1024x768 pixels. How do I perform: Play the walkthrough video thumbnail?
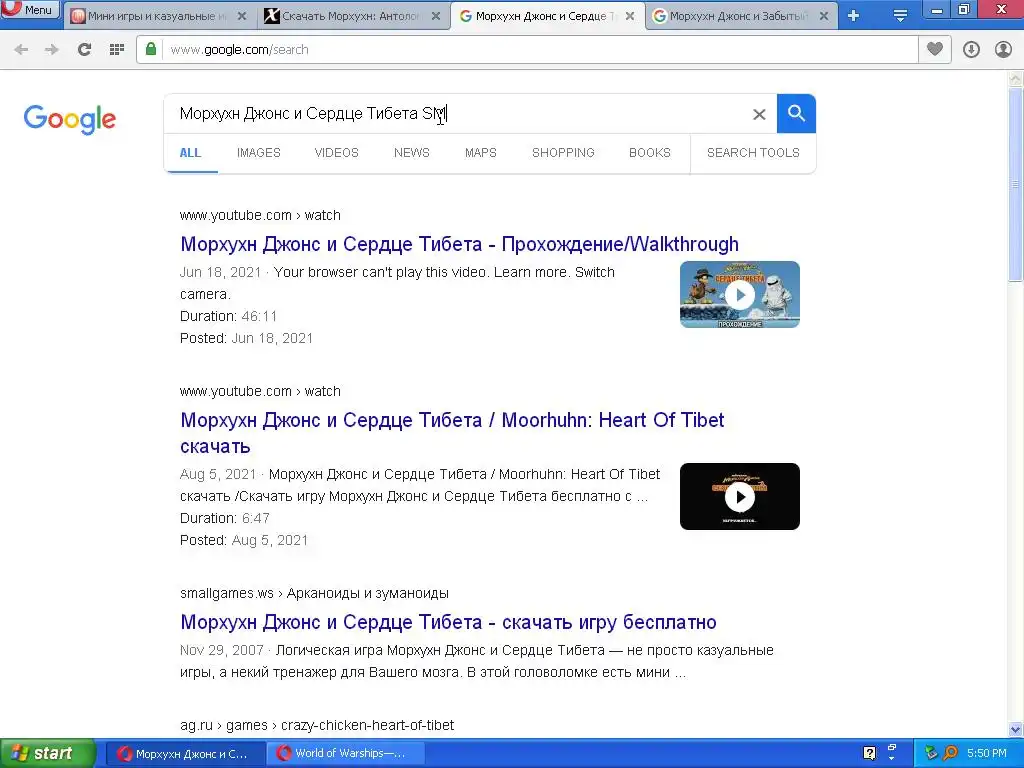[x=740, y=295]
